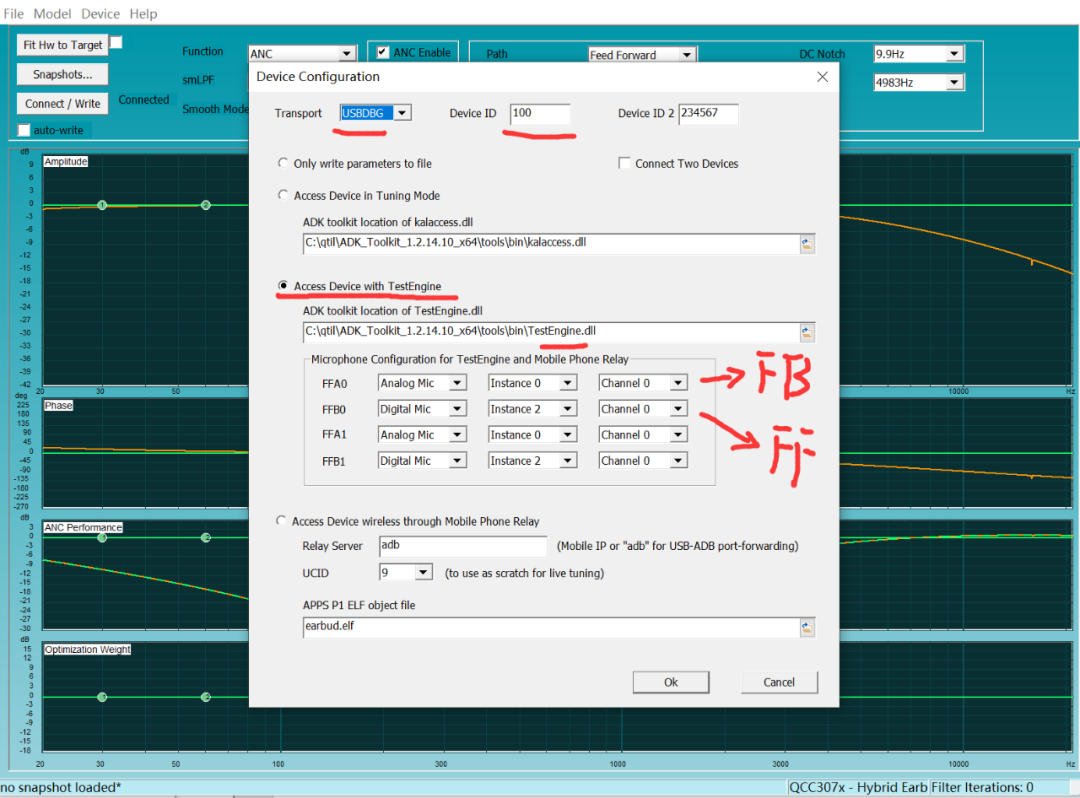1080x798 pixels.
Task: Select Only write parameters to file
Action: (282, 163)
